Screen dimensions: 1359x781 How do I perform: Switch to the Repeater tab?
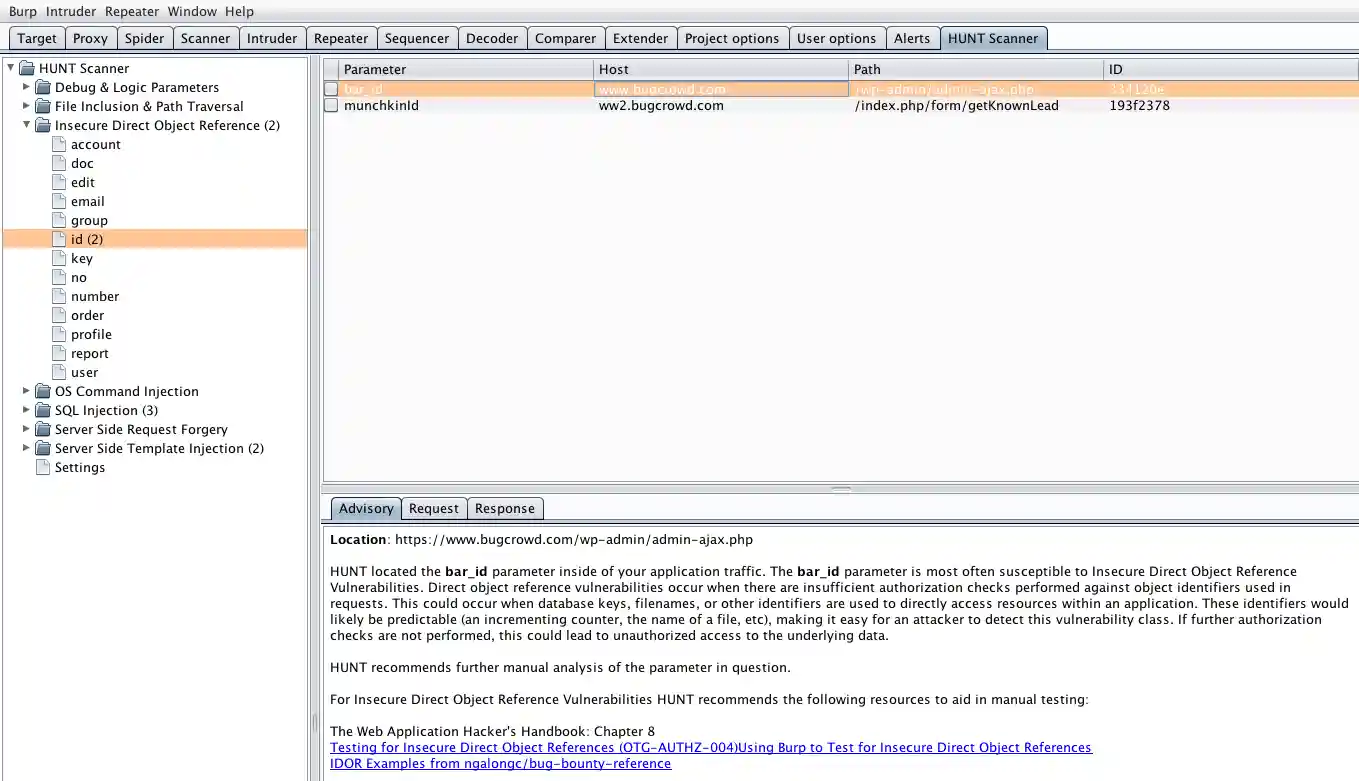click(341, 38)
